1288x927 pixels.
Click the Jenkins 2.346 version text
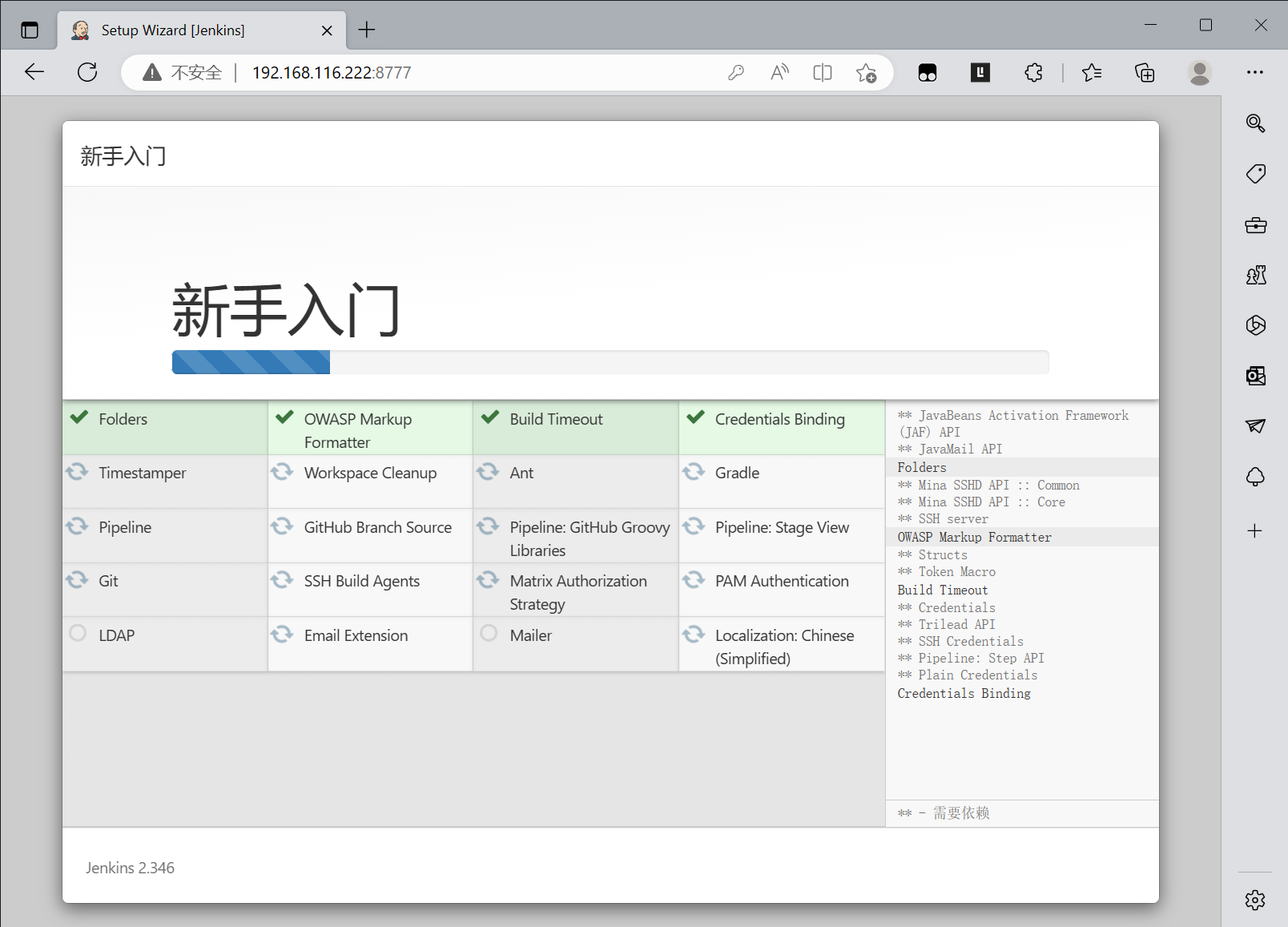[x=130, y=869]
